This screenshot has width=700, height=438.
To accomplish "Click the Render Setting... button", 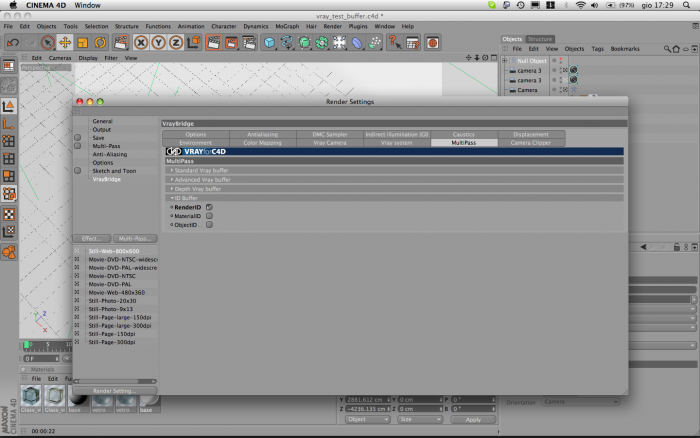I will pos(115,391).
